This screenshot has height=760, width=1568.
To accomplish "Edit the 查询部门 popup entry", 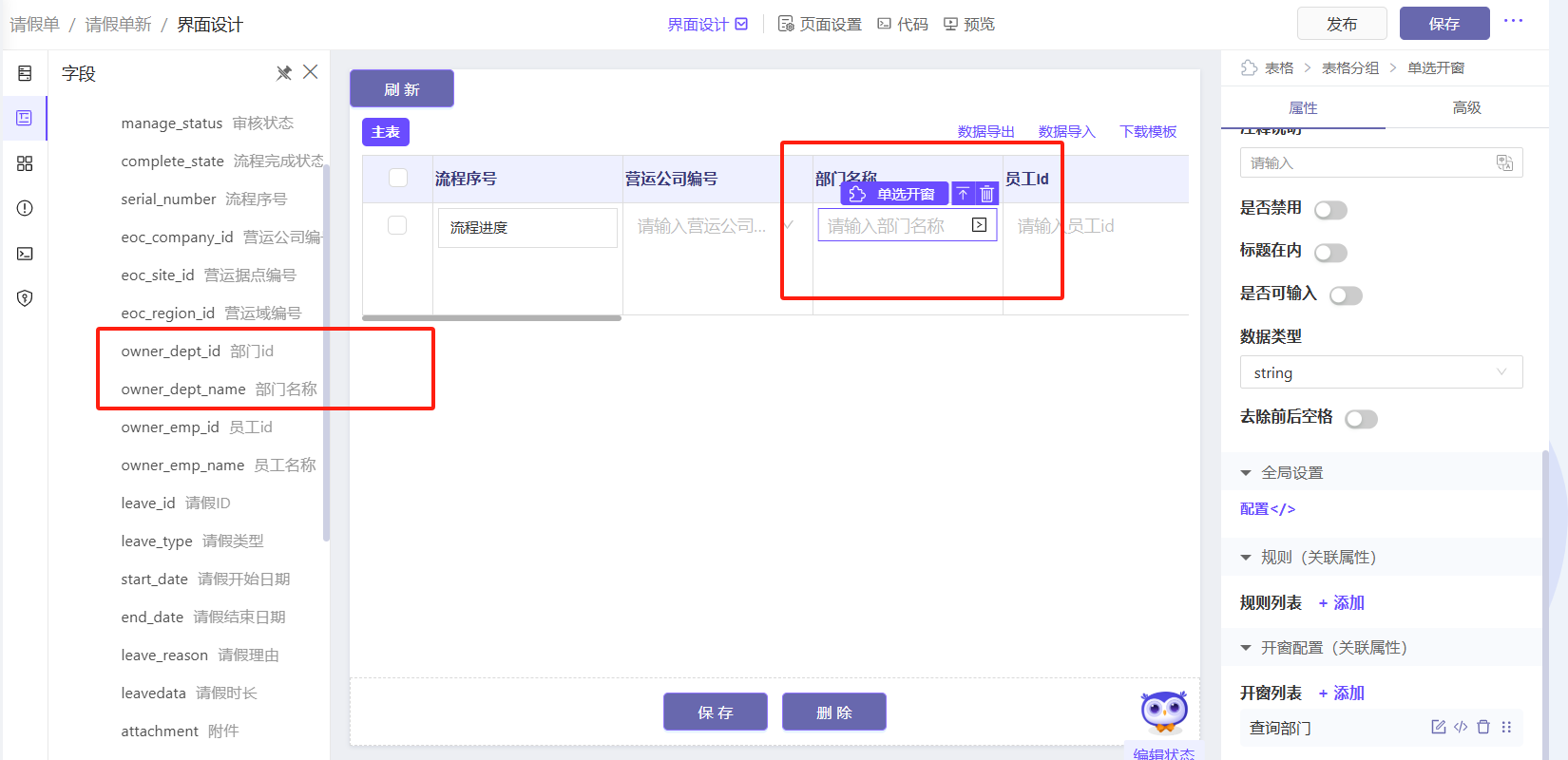I will (x=1438, y=727).
